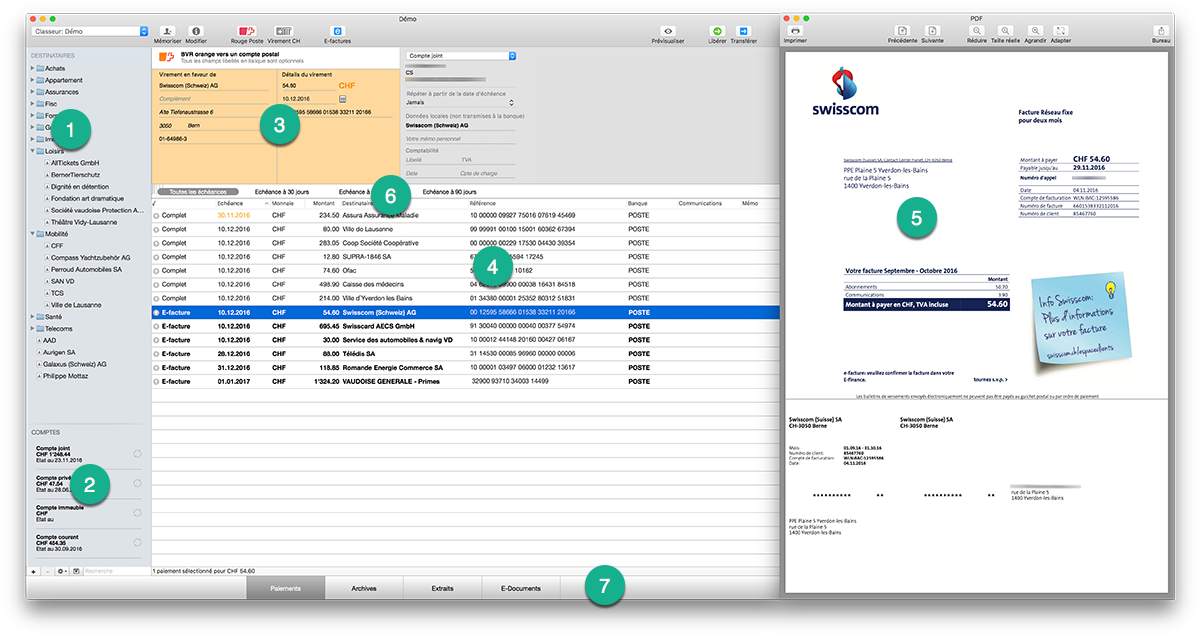Click the orange BVR slip icon
Viewport: 1200px width, 636px height.
167,57
